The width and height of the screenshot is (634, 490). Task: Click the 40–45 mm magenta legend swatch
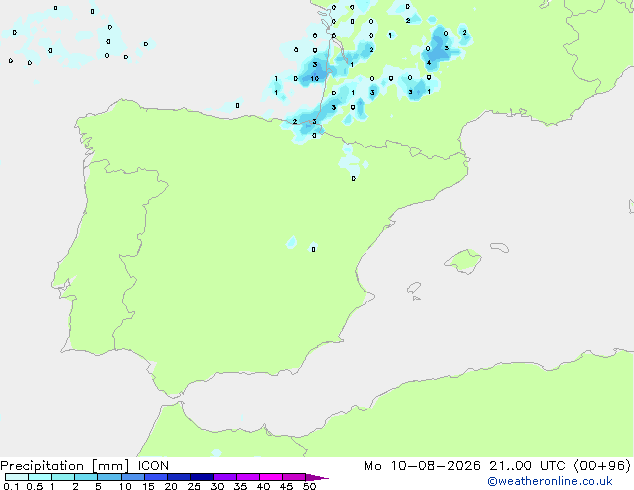[271, 477]
